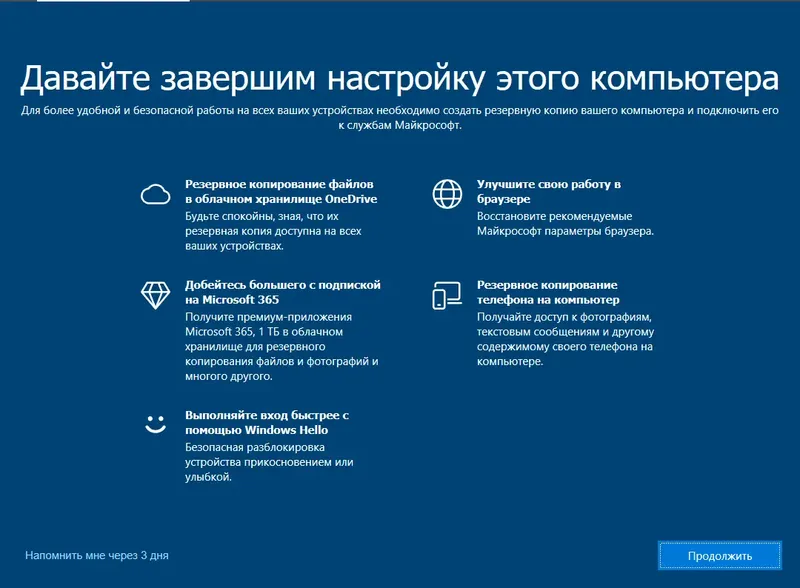Click the OneDrive cloud backup icon
The width and height of the screenshot is (800, 588).
click(155, 192)
